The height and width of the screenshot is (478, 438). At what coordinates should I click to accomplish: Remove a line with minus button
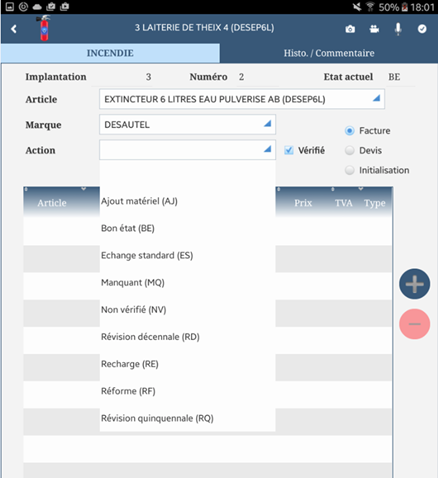(x=414, y=324)
